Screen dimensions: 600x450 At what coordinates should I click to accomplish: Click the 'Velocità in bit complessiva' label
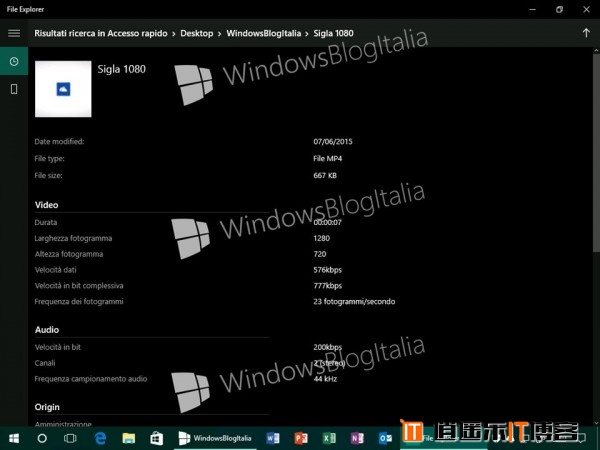pos(79,285)
